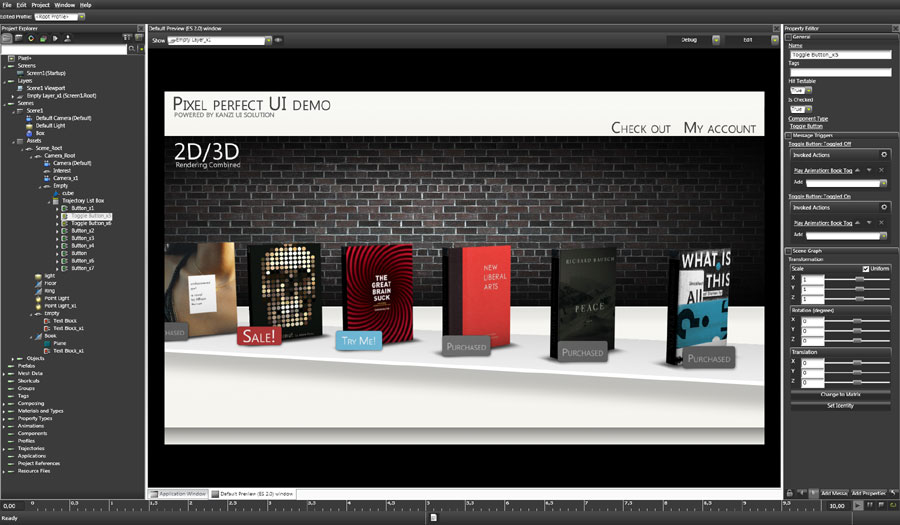Click the Tags input field
This screenshot has width=900, height=525.
840,72
